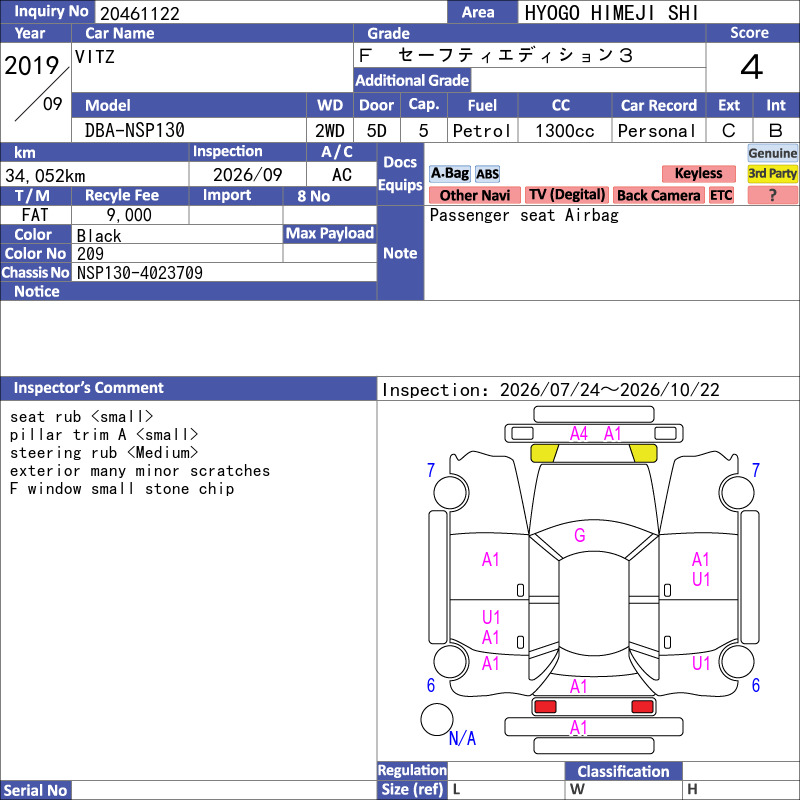Click the ABS equipment badge
Viewport: 800px width, 800px height.
coord(487,174)
